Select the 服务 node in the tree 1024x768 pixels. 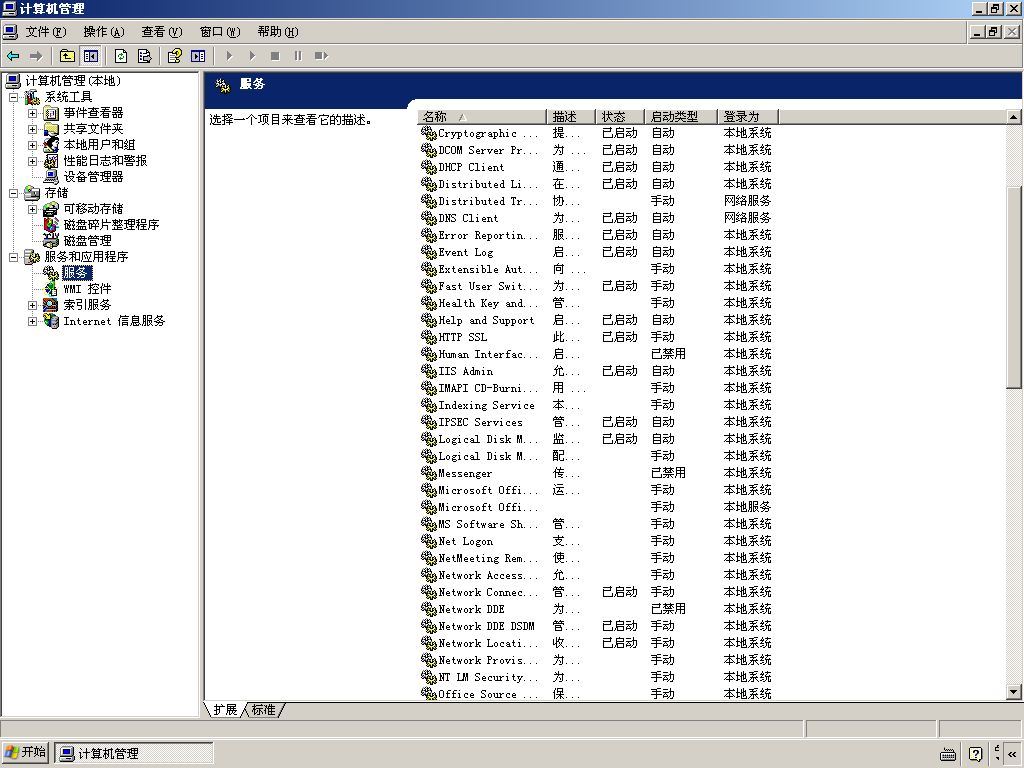click(76, 273)
